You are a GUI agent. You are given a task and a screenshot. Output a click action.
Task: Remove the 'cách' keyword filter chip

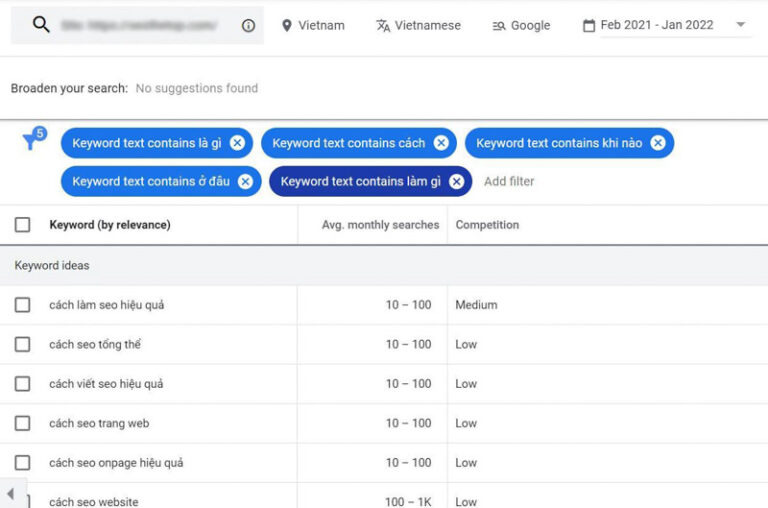pyautogui.click(x=441, y=143)
